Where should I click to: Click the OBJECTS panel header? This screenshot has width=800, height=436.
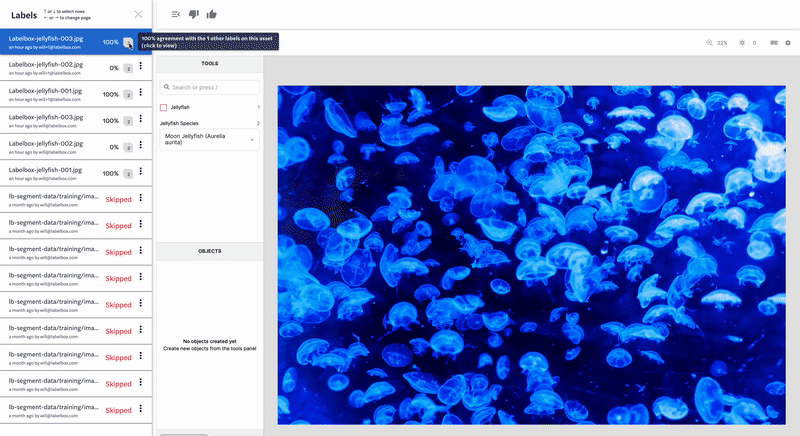point(210,251)
